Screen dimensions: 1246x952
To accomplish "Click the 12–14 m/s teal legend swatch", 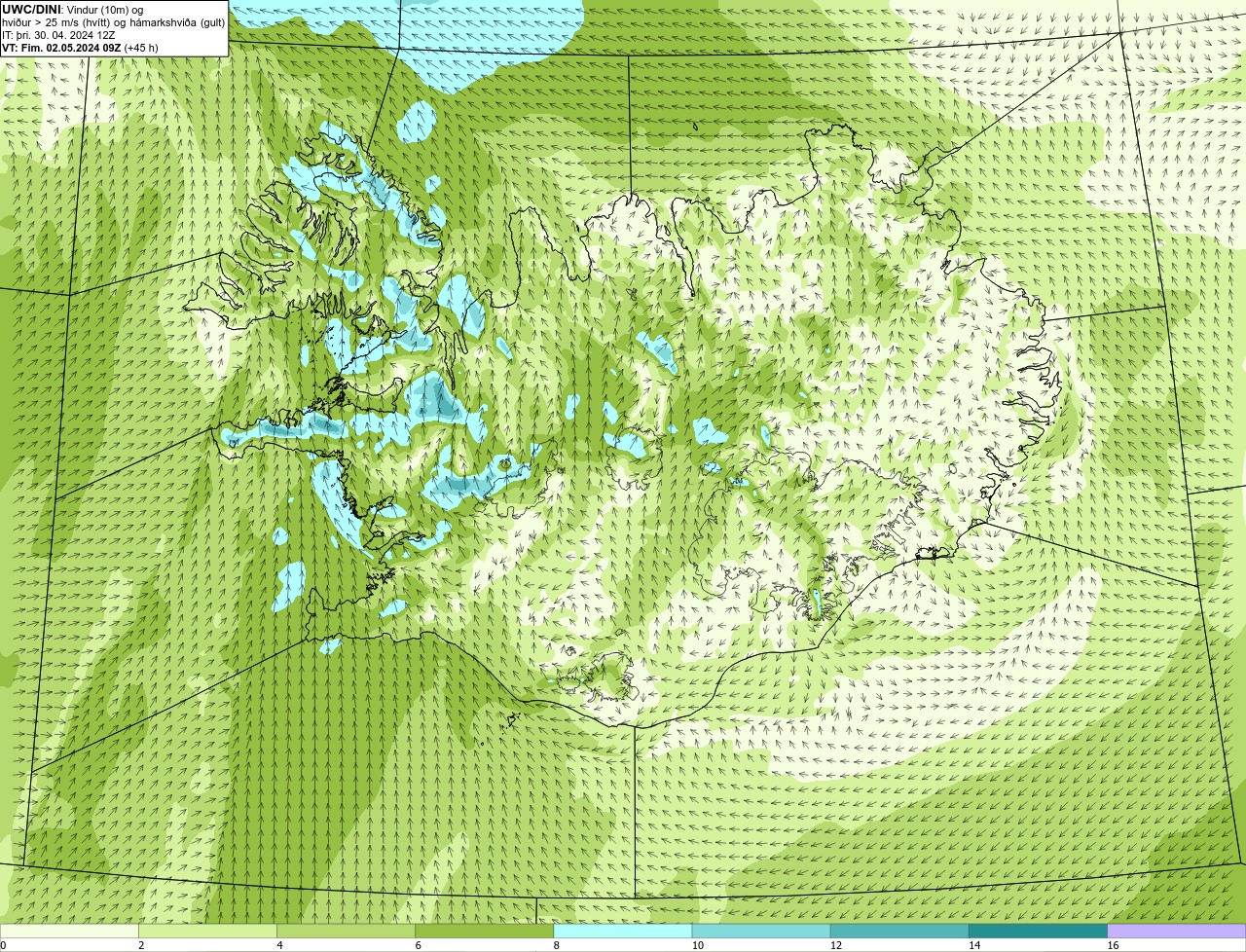I will [x=899, y=931].
